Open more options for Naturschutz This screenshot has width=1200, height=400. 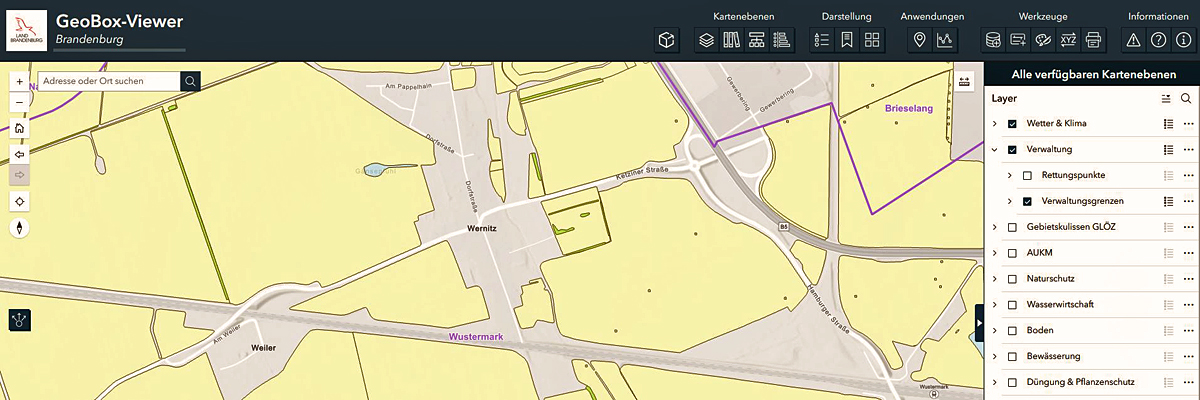coord(1188,279)
